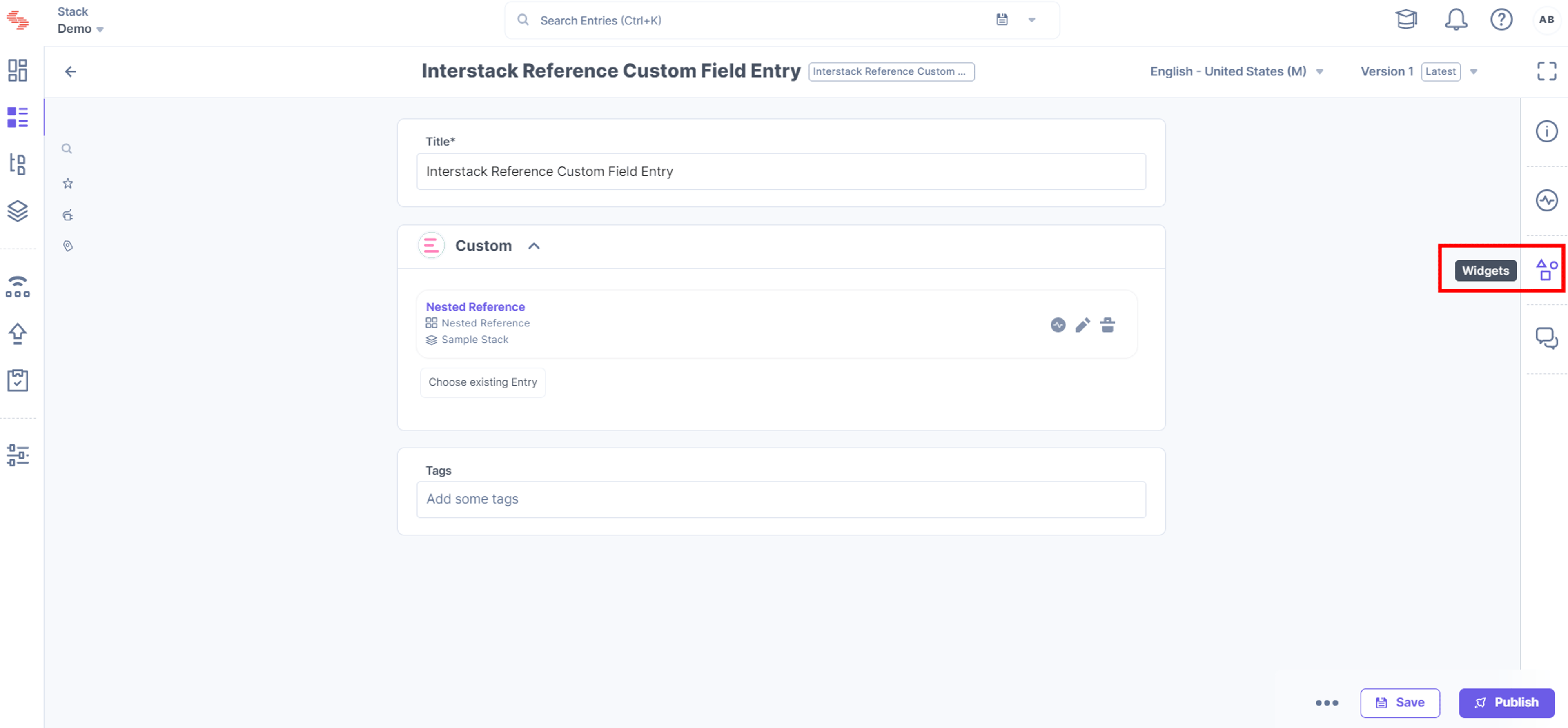Screen dimensions: 1568x728
Task: Click Choose existing Entry button
Action: tap(482, 382)
